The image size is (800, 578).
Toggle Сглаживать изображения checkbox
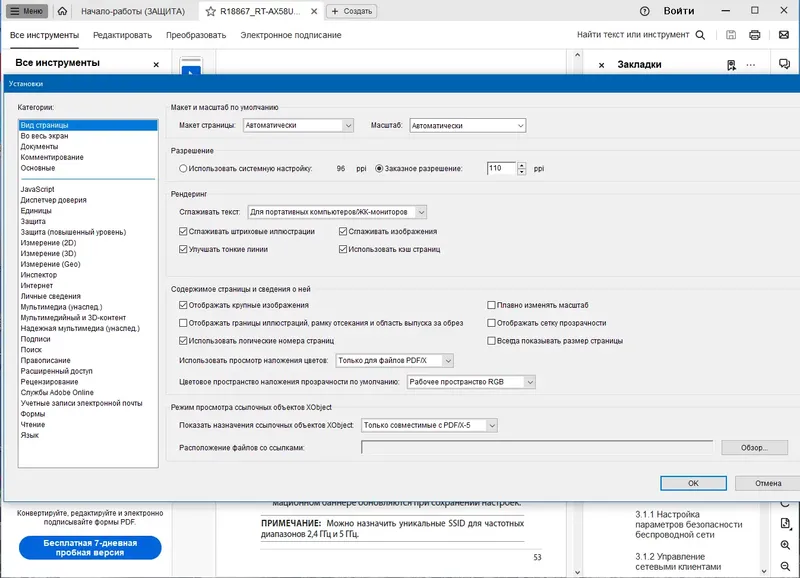[x=343, y=232]
